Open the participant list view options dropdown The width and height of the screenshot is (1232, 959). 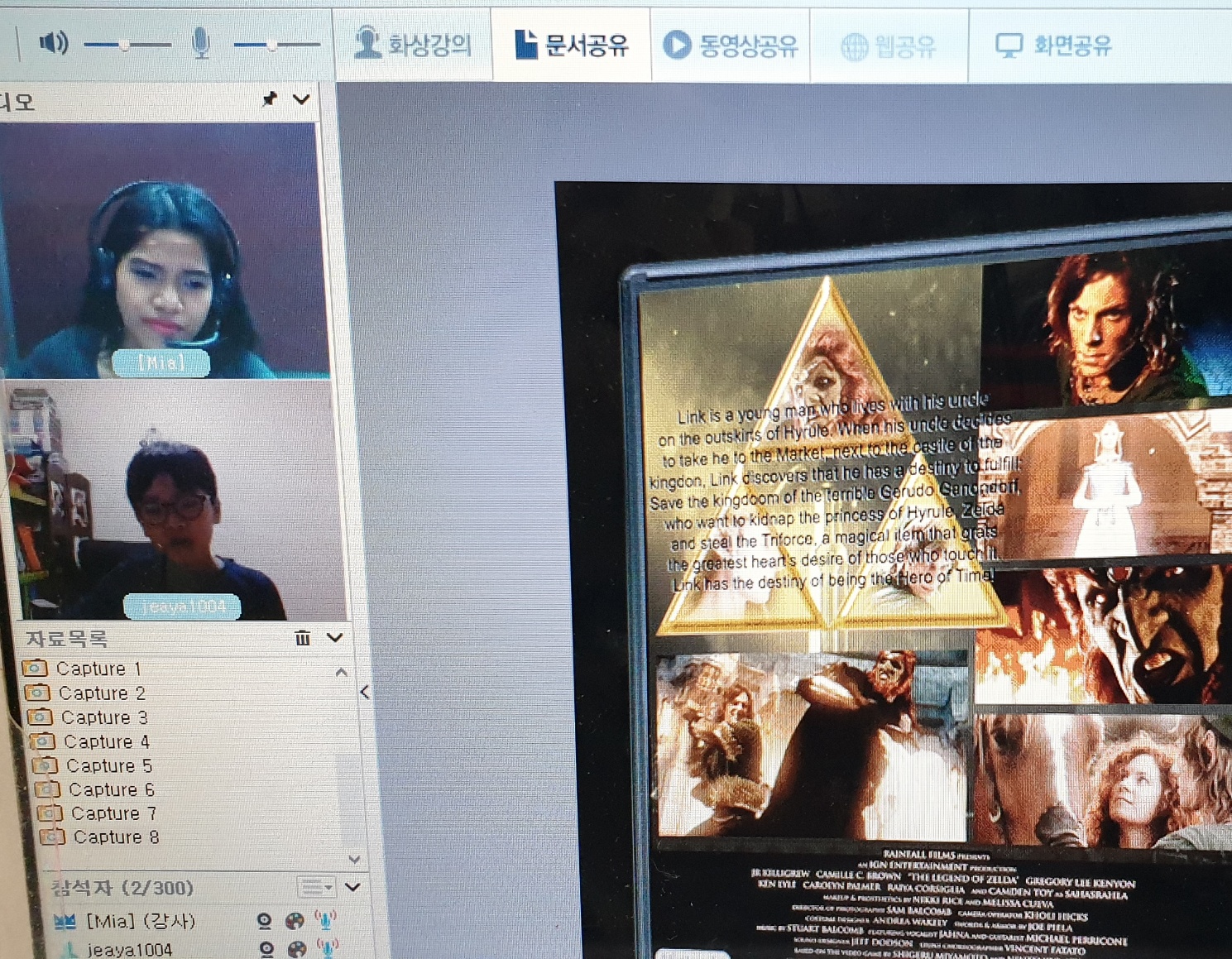point(316,887)
